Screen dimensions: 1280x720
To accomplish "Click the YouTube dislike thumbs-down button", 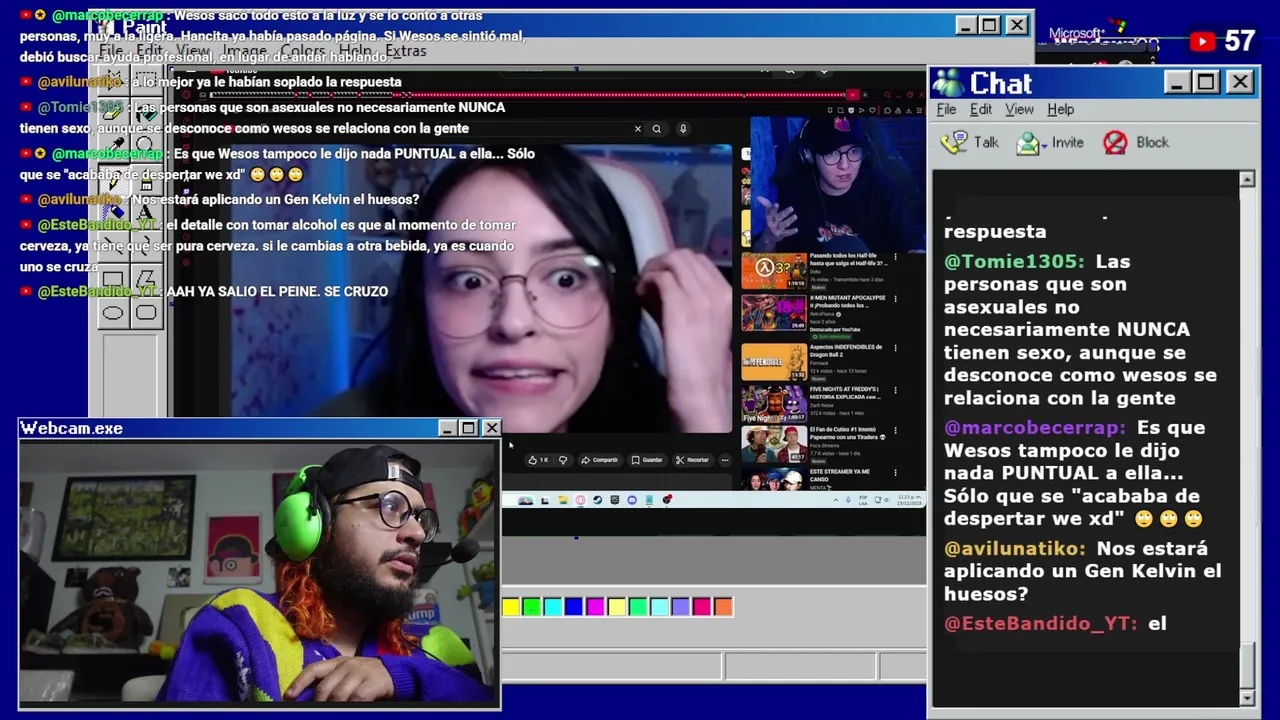I will [x=563, y=460].
